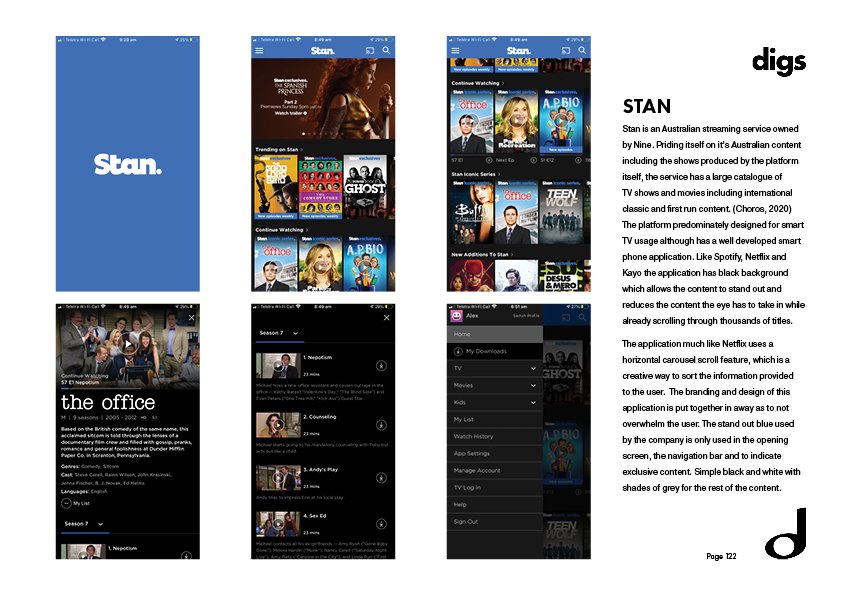This screenshot has width=842, height=595.
Task: Download episode 1. Nepotism on episode list screen
Action: click(381, 366)
